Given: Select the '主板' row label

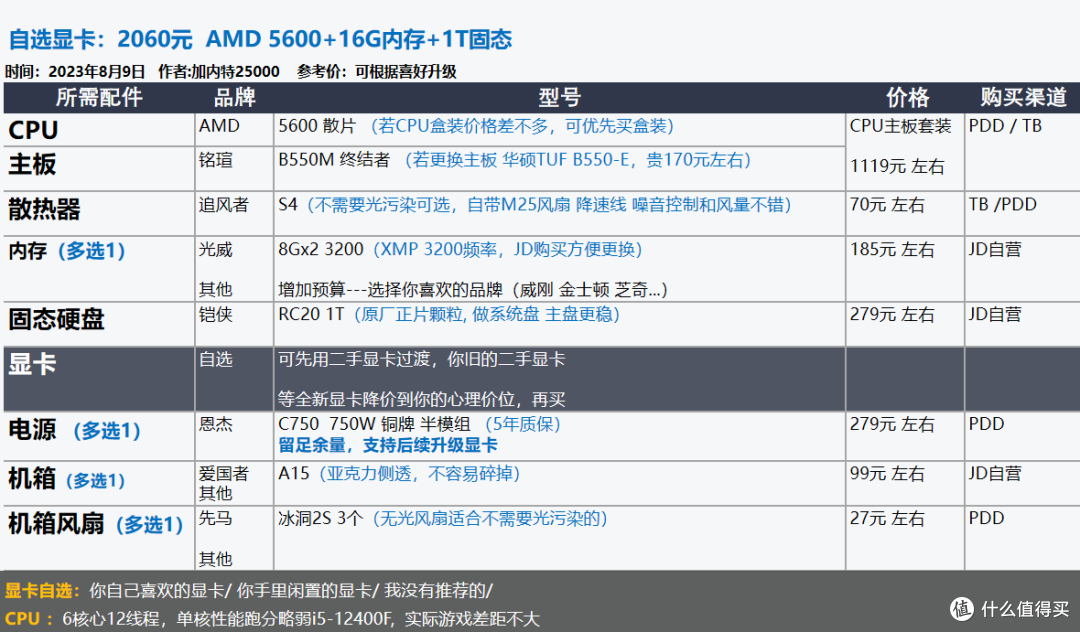Looking at the screenshot, I should [32, 165].
